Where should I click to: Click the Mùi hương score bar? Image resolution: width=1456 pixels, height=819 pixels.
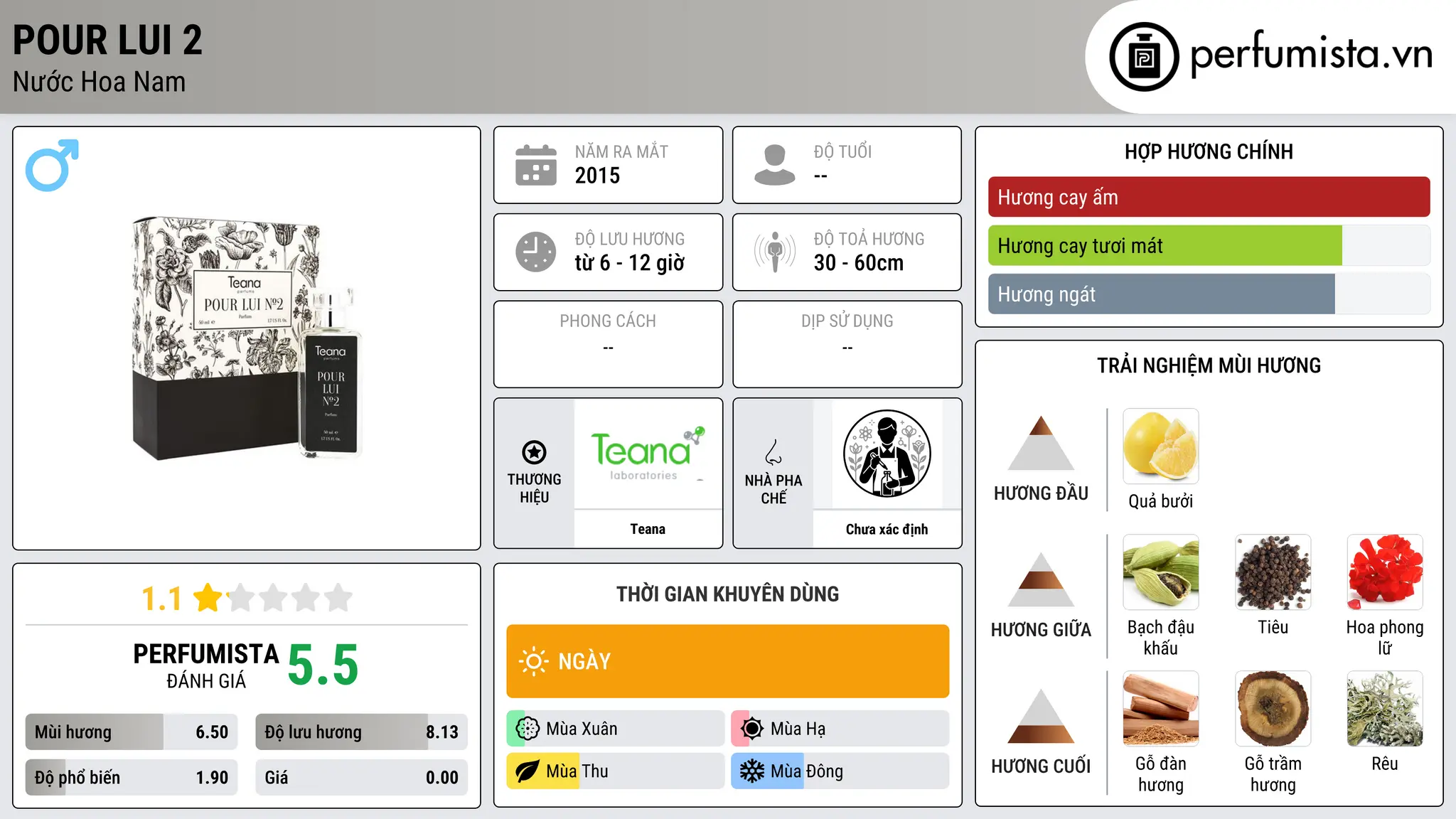tap(132, 732)
